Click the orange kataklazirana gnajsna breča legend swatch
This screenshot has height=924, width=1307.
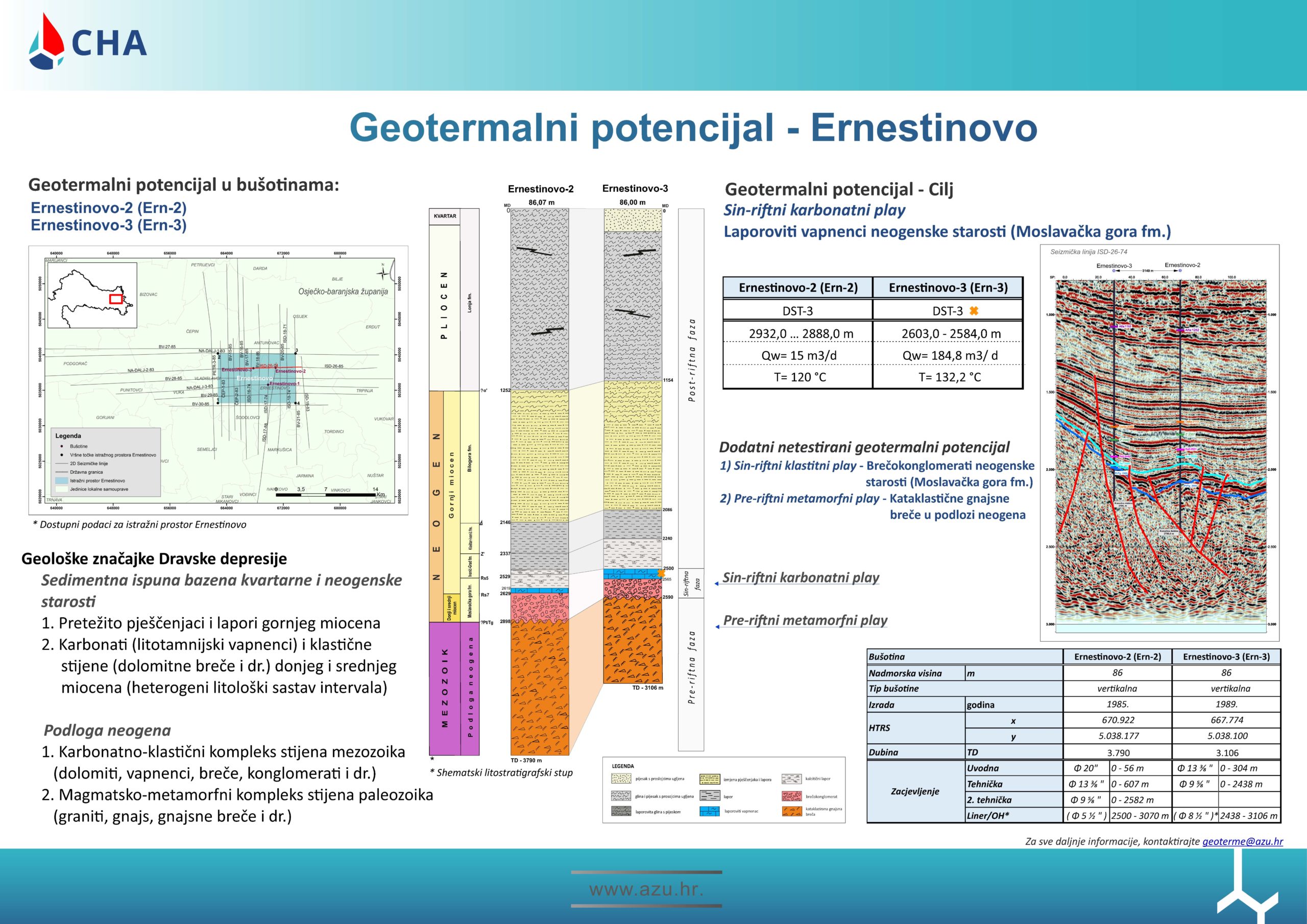pos(793,811)
